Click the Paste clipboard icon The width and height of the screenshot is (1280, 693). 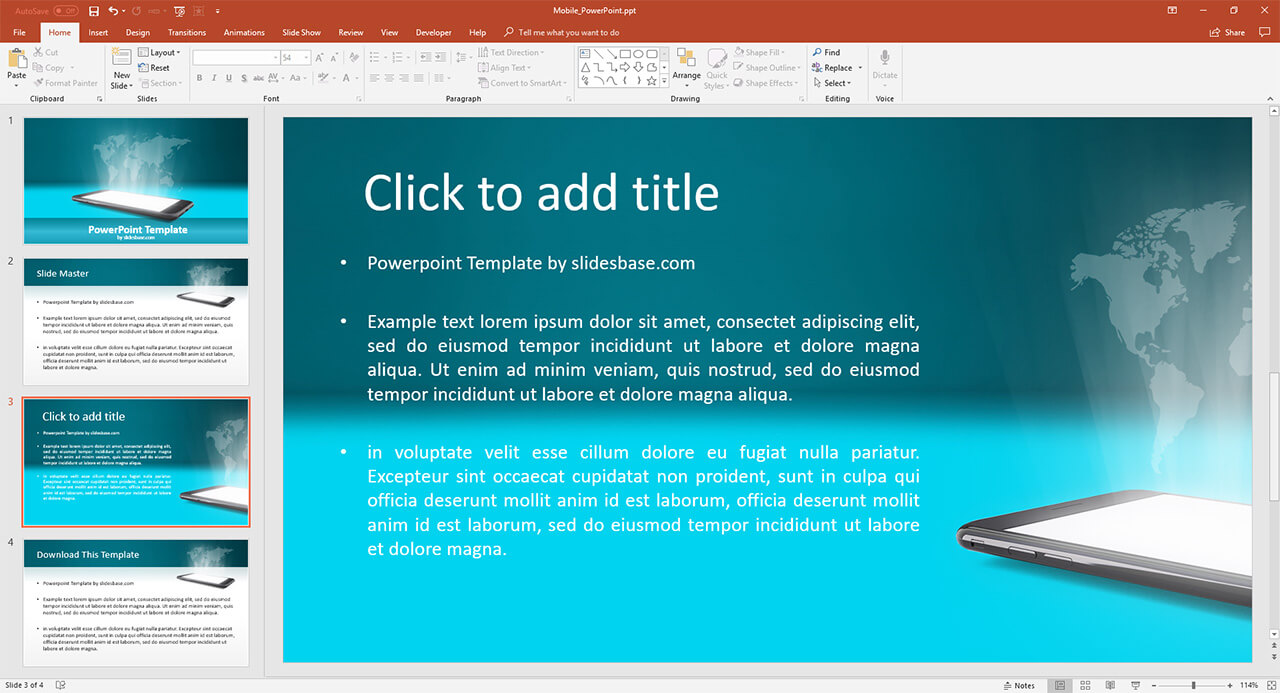pyautogui.click(x=17, y=60)
